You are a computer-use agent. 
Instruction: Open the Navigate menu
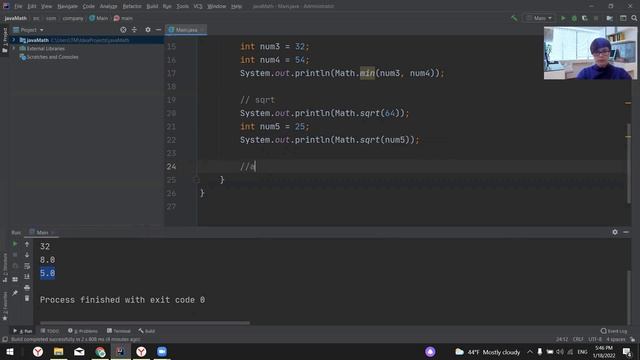point(67,6)
